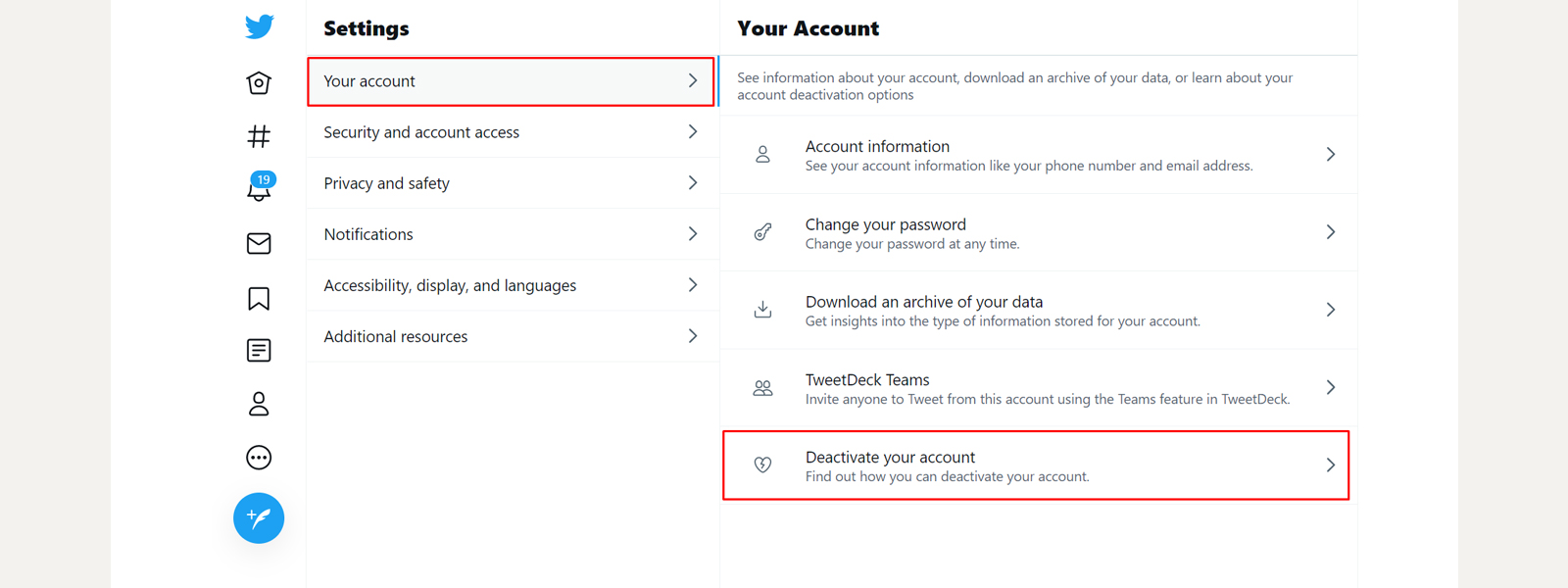Expand the Notifications chevron arrow
The image size is (1568, 588).
(x=693, y=234)
